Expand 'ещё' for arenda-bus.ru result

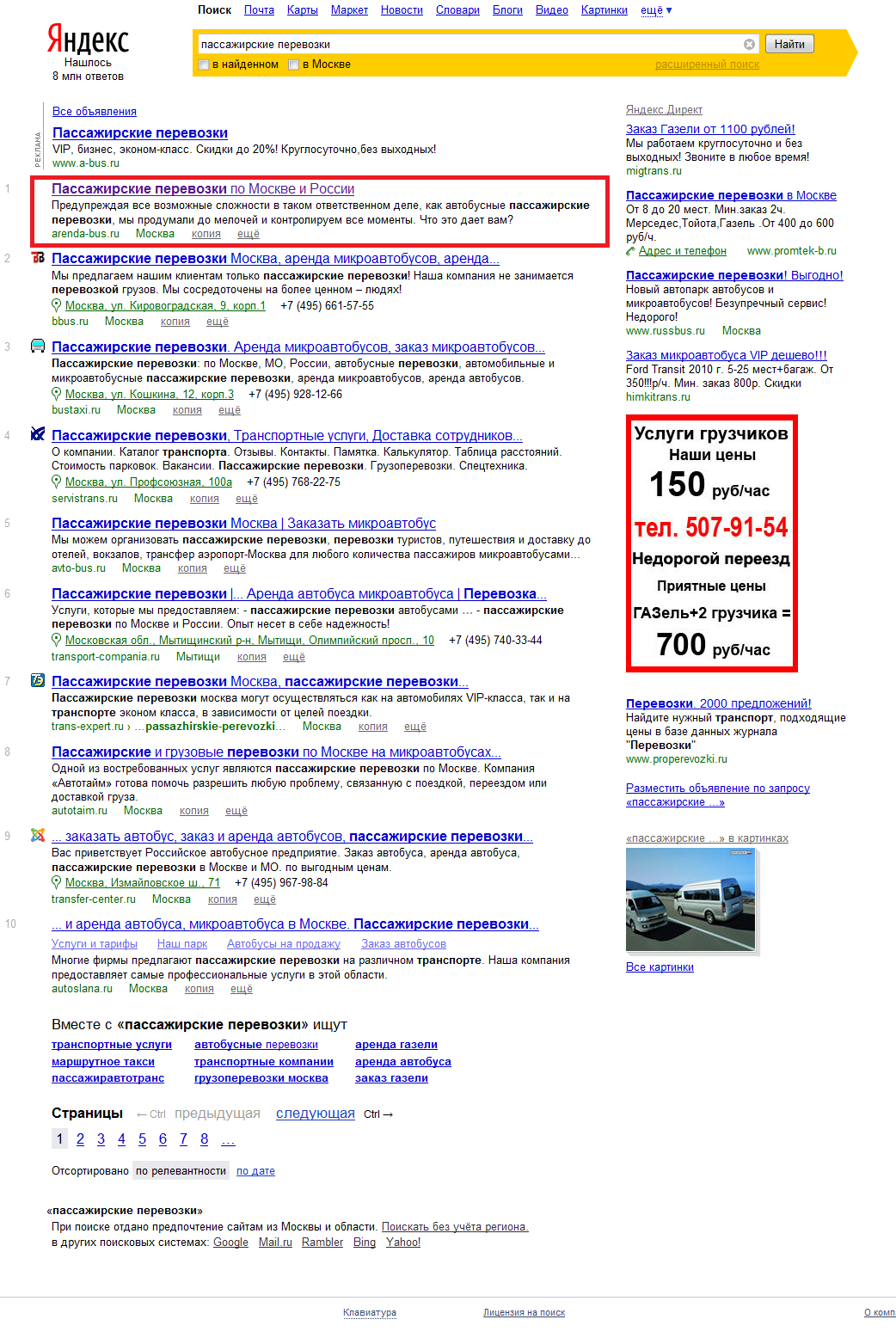click(x=249, y=234)
